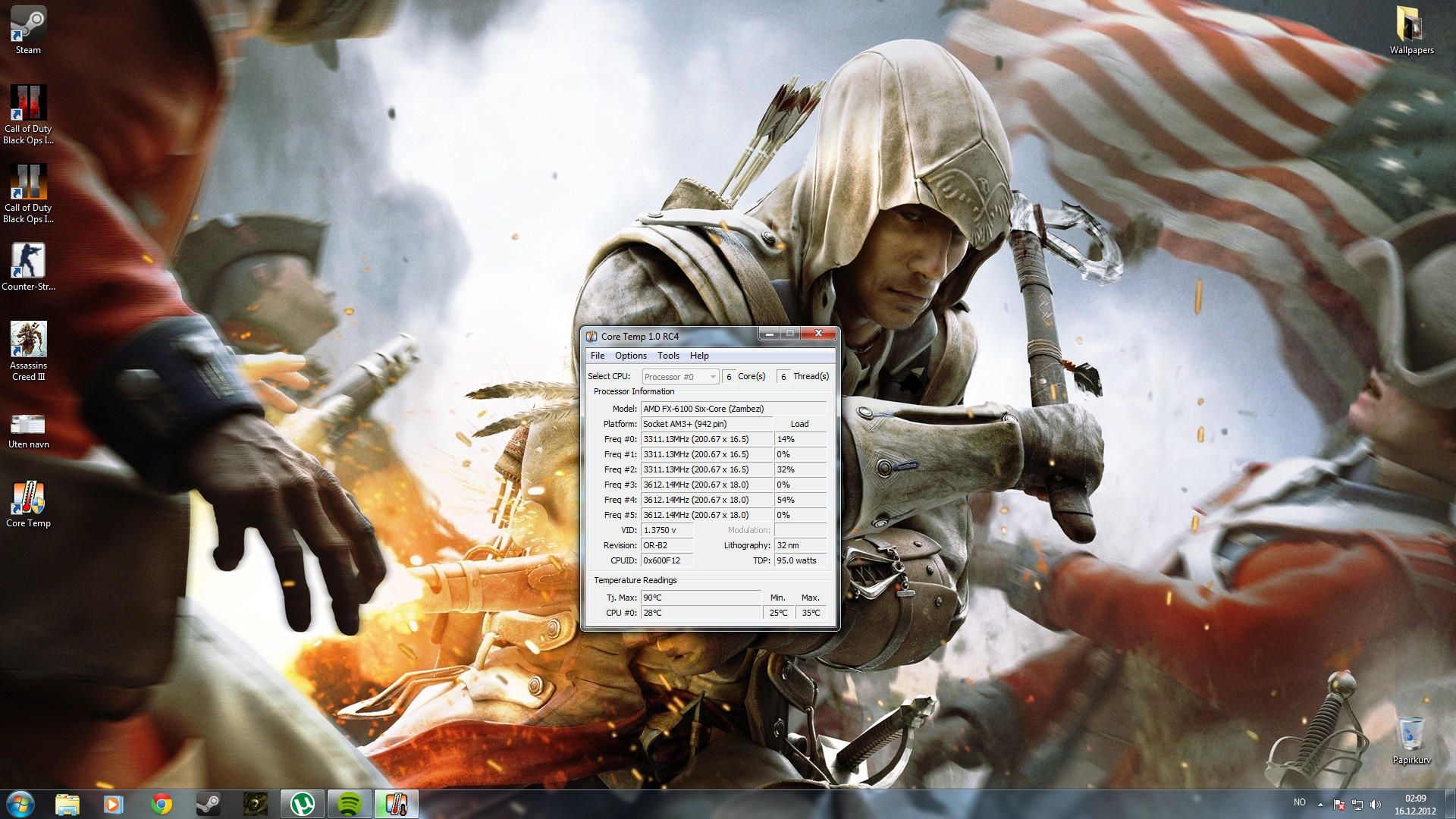Click the NO language indicator
1456x819 pixels.
click(x=1300, y=802)
